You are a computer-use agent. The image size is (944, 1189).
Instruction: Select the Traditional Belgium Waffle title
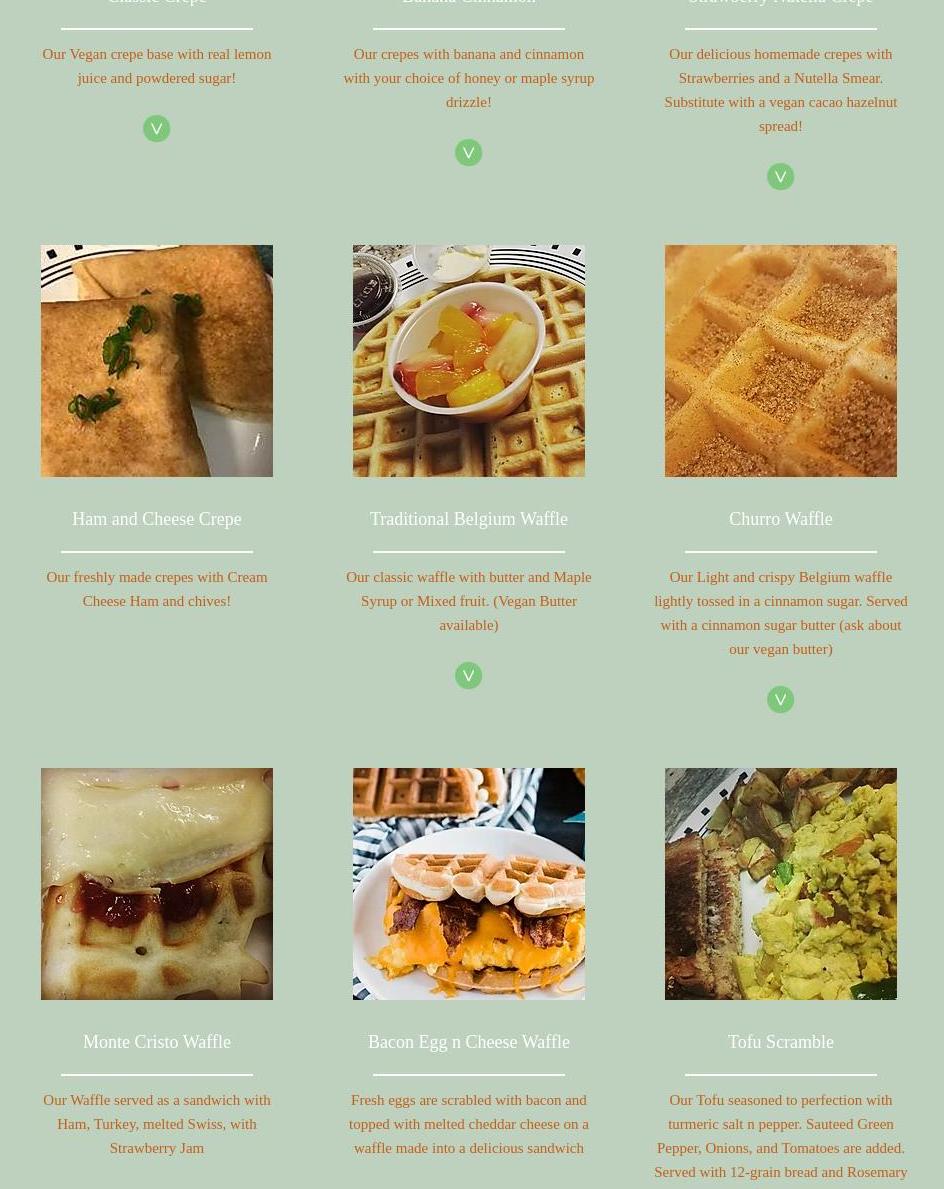pyautogui.click(x=469, y=519)
